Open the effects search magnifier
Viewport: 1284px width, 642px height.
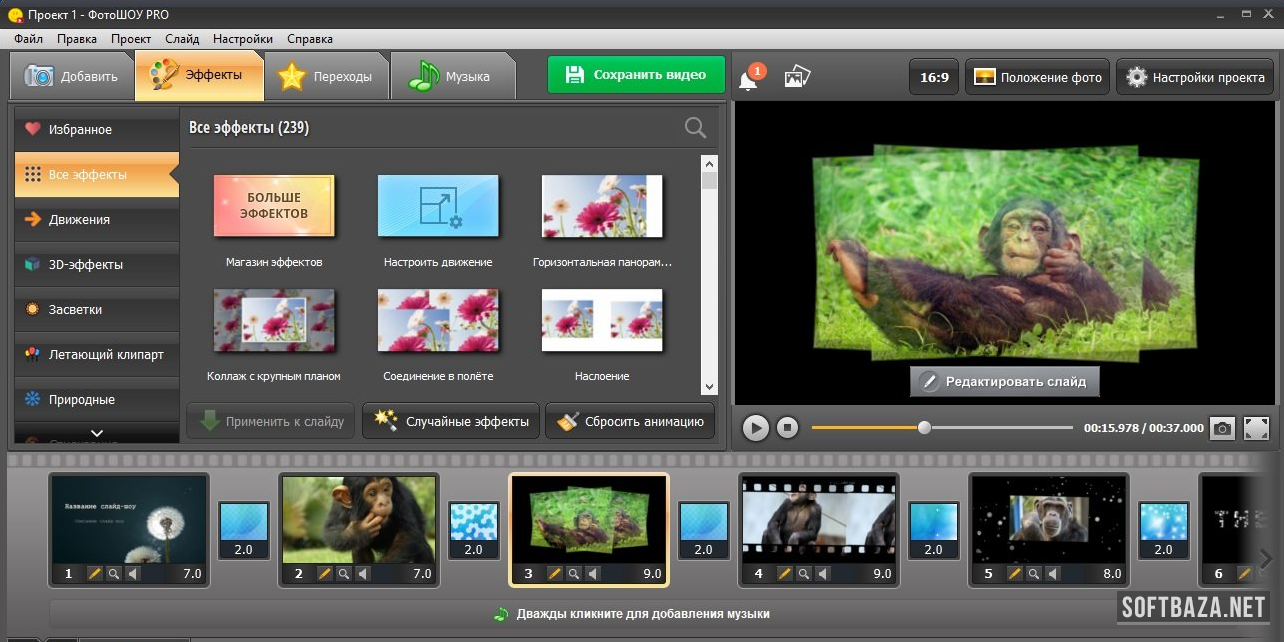[x=695, y=128]
